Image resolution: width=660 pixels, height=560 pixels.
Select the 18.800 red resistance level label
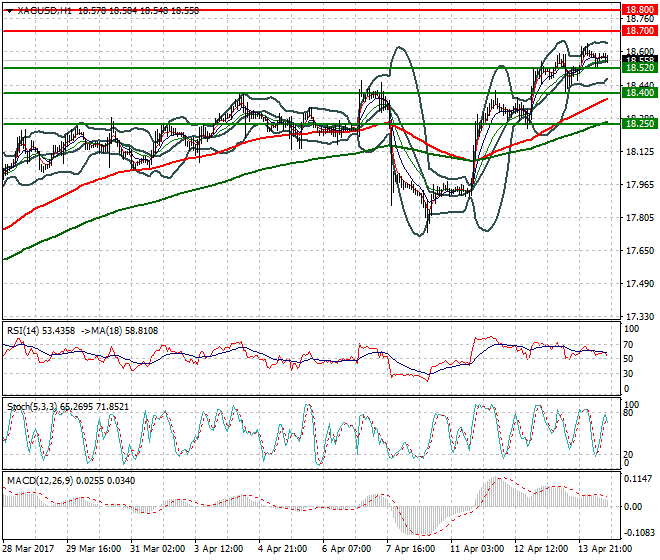[x=639, y=10]
